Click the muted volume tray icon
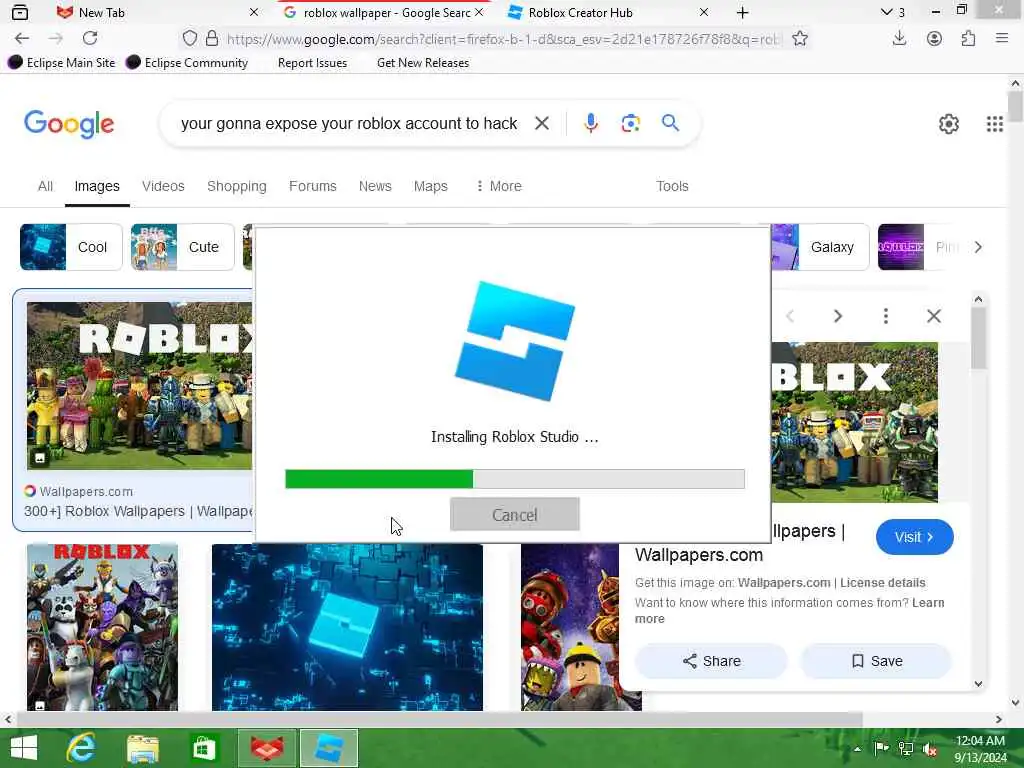The image size is (1024, 768). (x=929, y=749)
